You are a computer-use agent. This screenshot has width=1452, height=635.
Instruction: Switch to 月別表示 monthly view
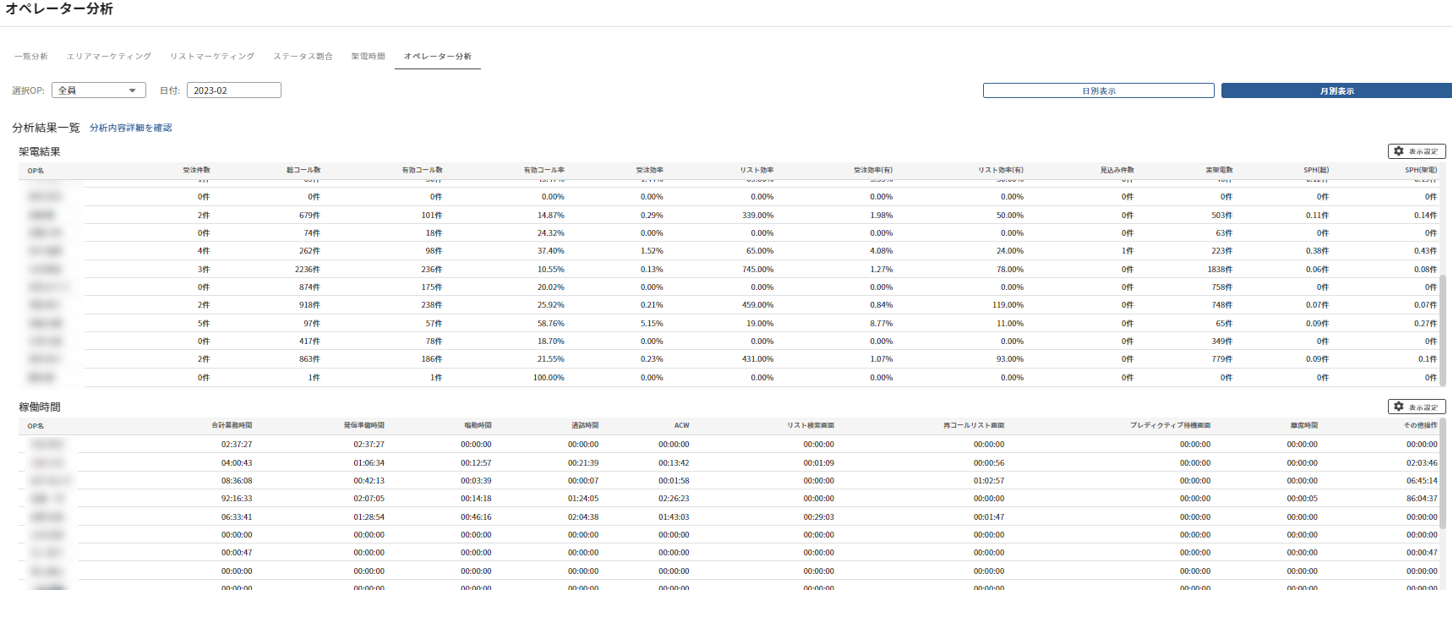(x=1336, y=90)
